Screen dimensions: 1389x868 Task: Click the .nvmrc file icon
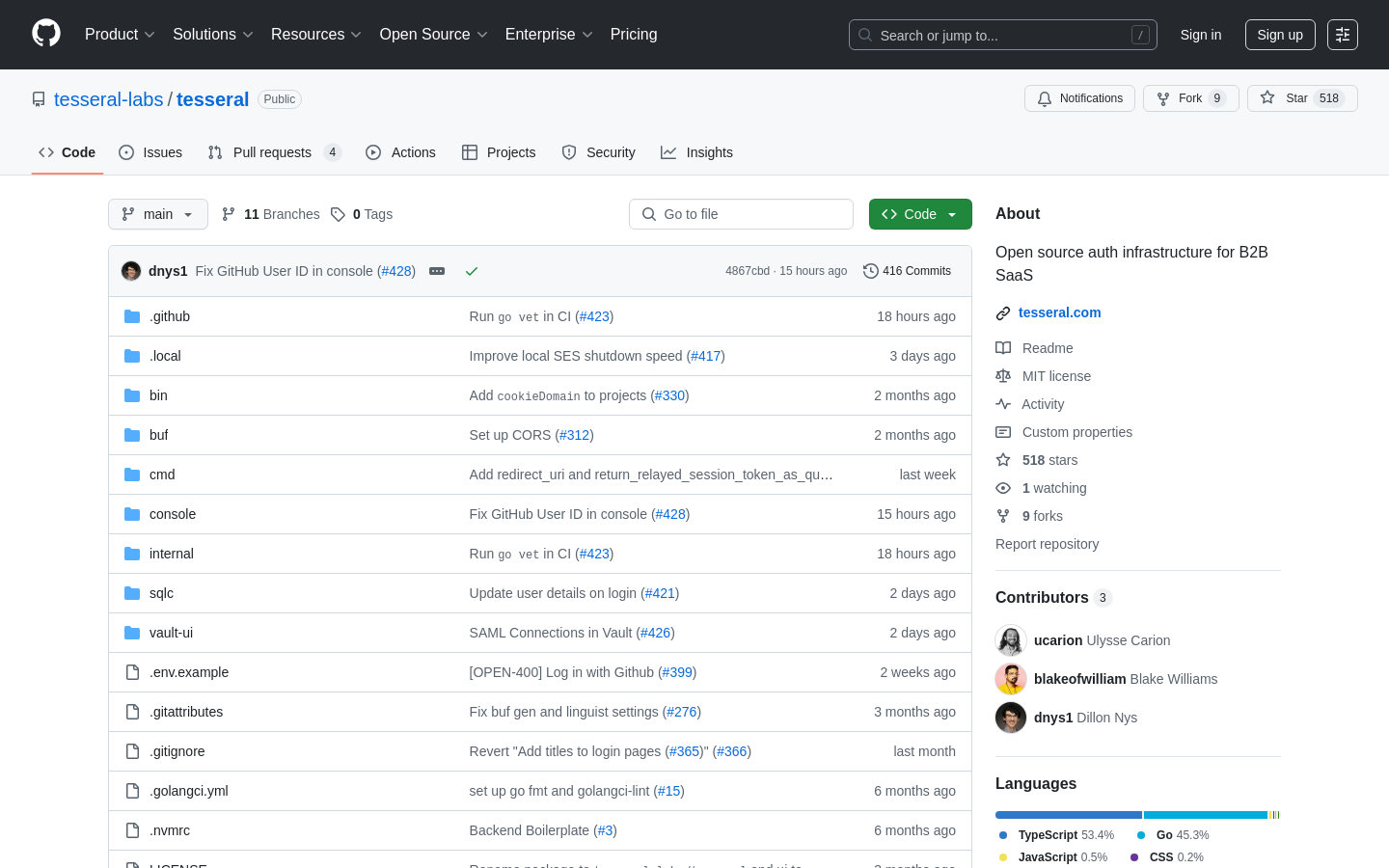[x=132, y=830]
